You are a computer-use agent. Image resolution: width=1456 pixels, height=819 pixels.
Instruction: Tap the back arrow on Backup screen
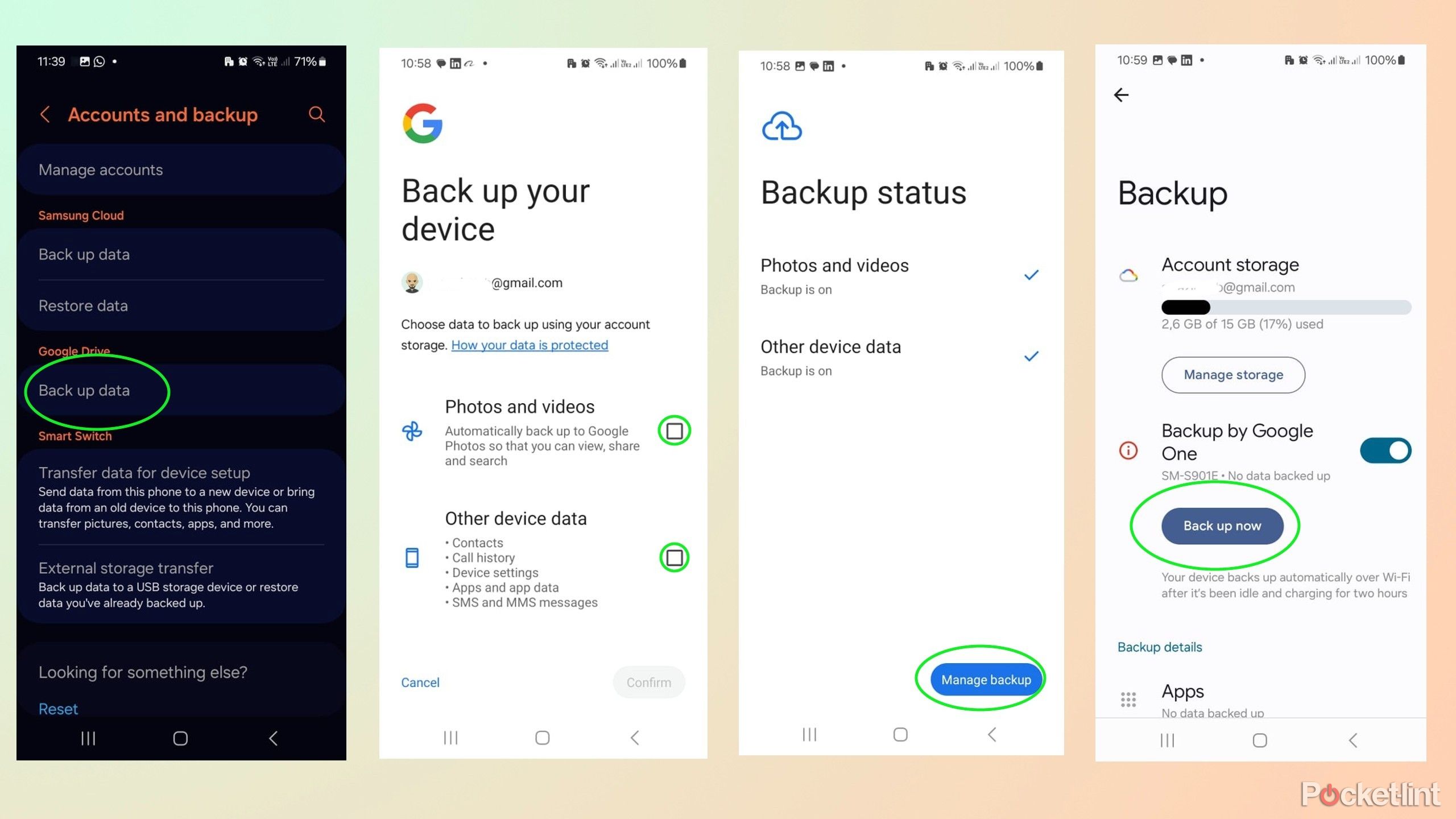[1122, 94]
